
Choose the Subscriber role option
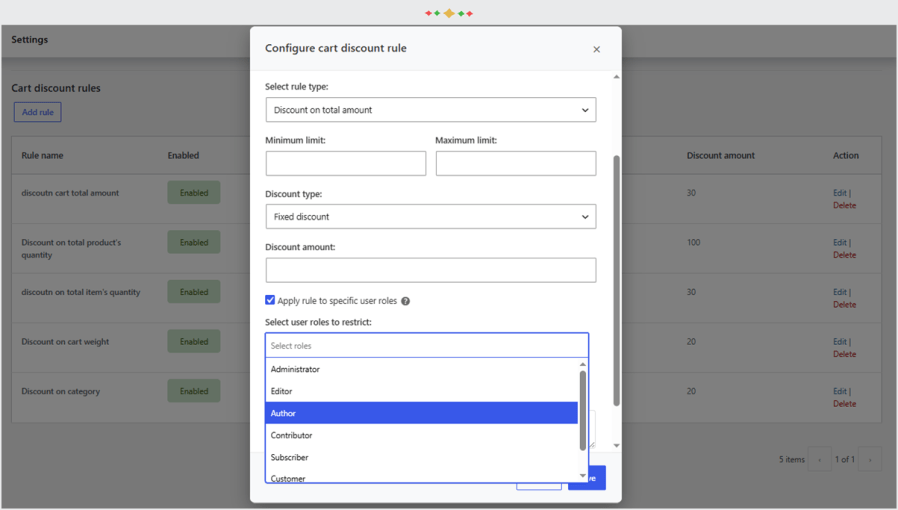(422, 457)
